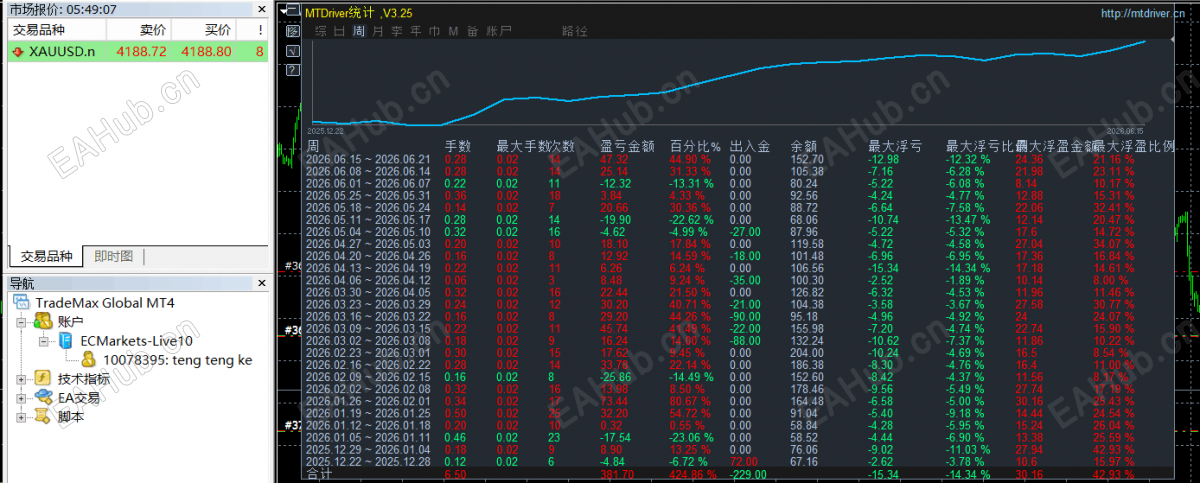Image resolution: width=1200 pixels, height=483 pixels.
Task: Select the 月 monthly statistics tab
Action: (377, 31)
